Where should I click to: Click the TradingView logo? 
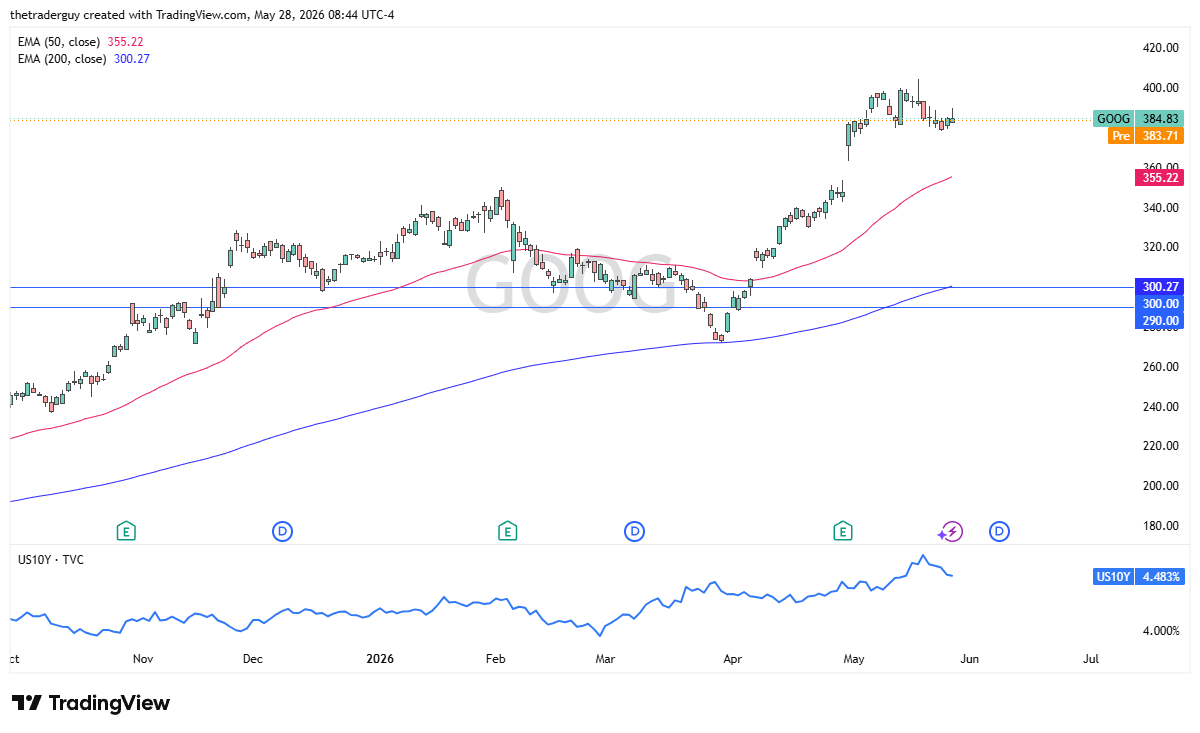pyautogui.click(x=91, y=703)
